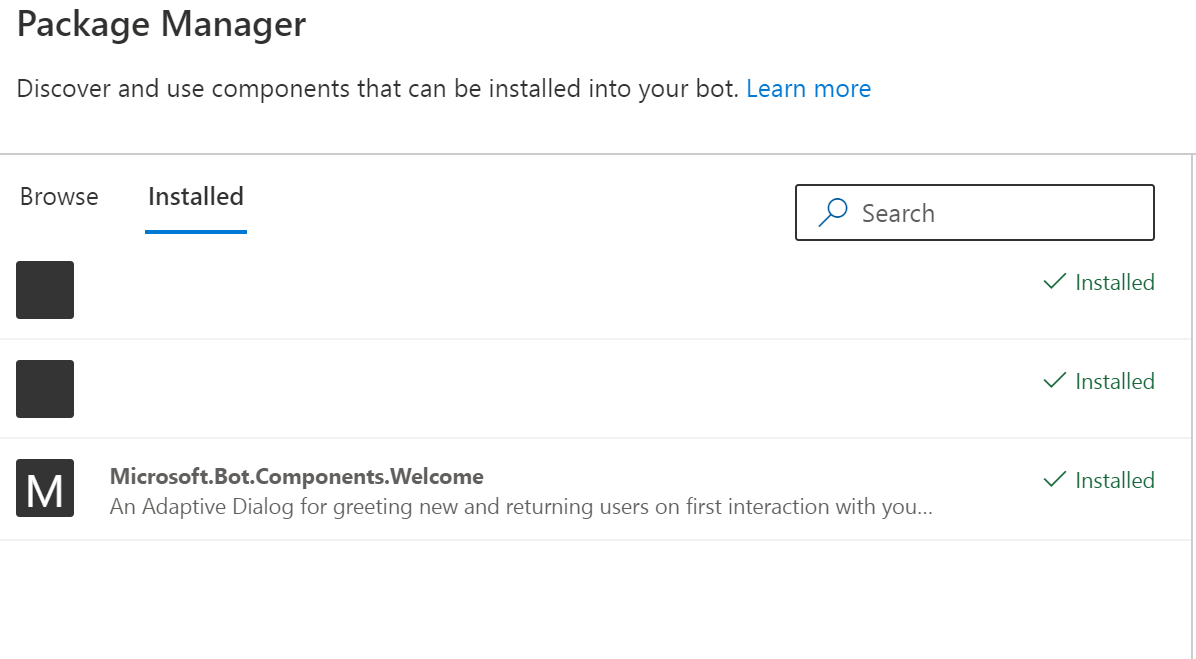The height and width of the screenshot is (659, 1196).
Task: Select the Installed tab
Action: click(x=195, y=197)
